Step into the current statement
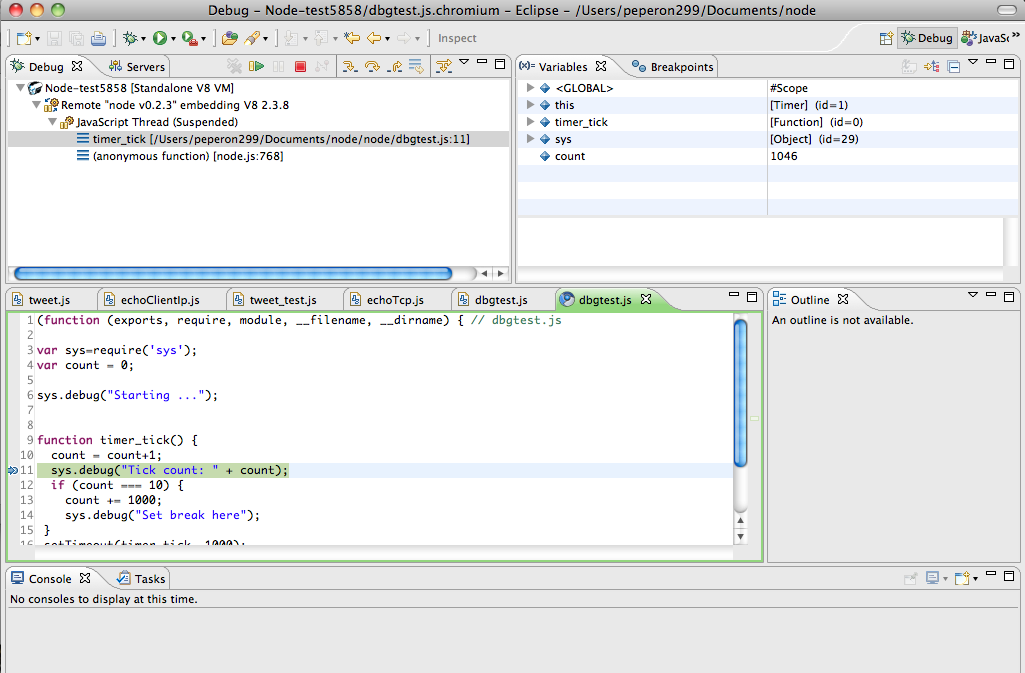 [x=352, y=64]
